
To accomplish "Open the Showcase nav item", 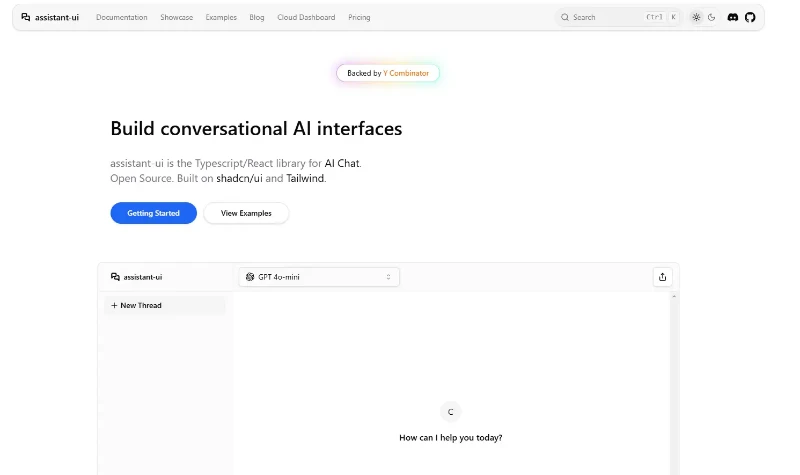I will pyautogui.click(x=177, y=17).
